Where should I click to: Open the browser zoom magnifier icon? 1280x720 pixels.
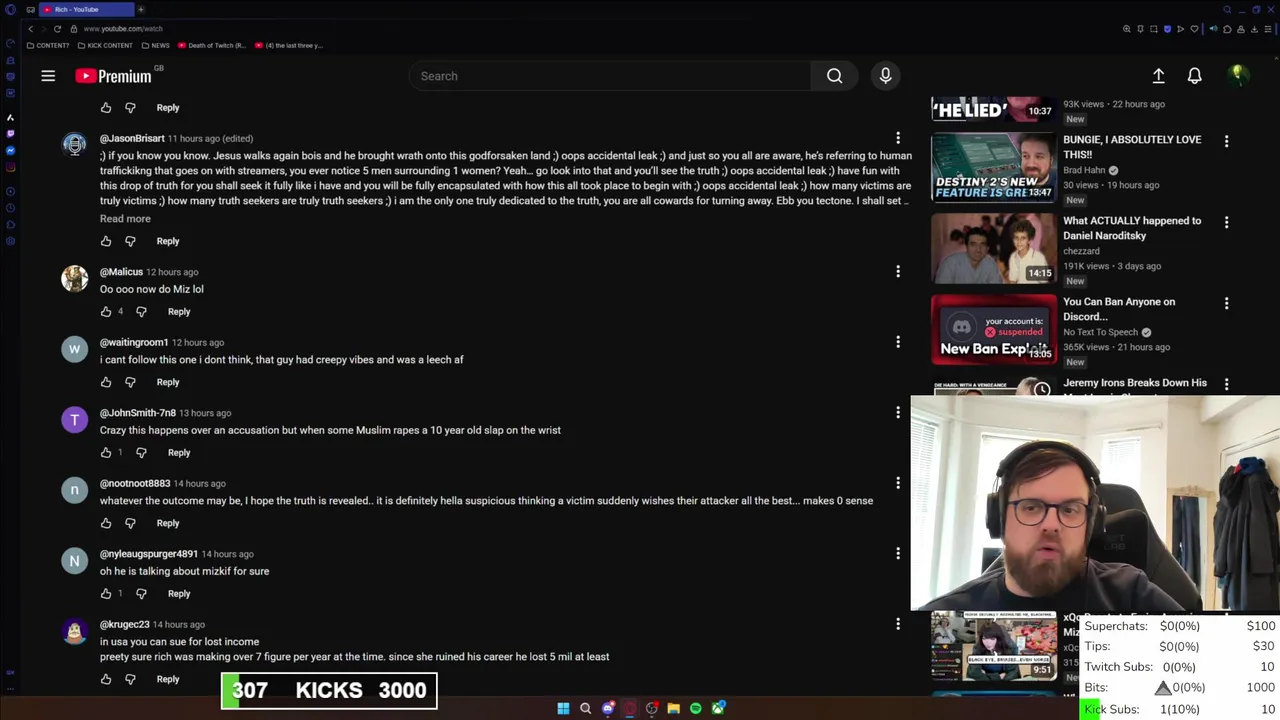pos(1127,29)
